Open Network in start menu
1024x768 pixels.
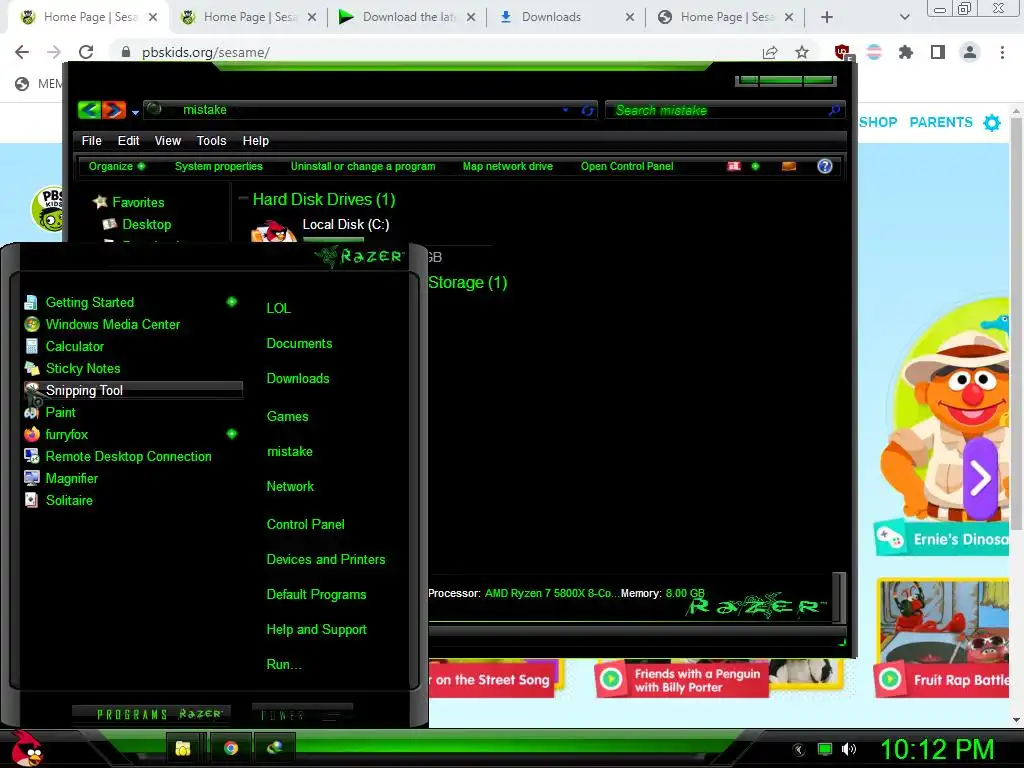coord(290,487)
